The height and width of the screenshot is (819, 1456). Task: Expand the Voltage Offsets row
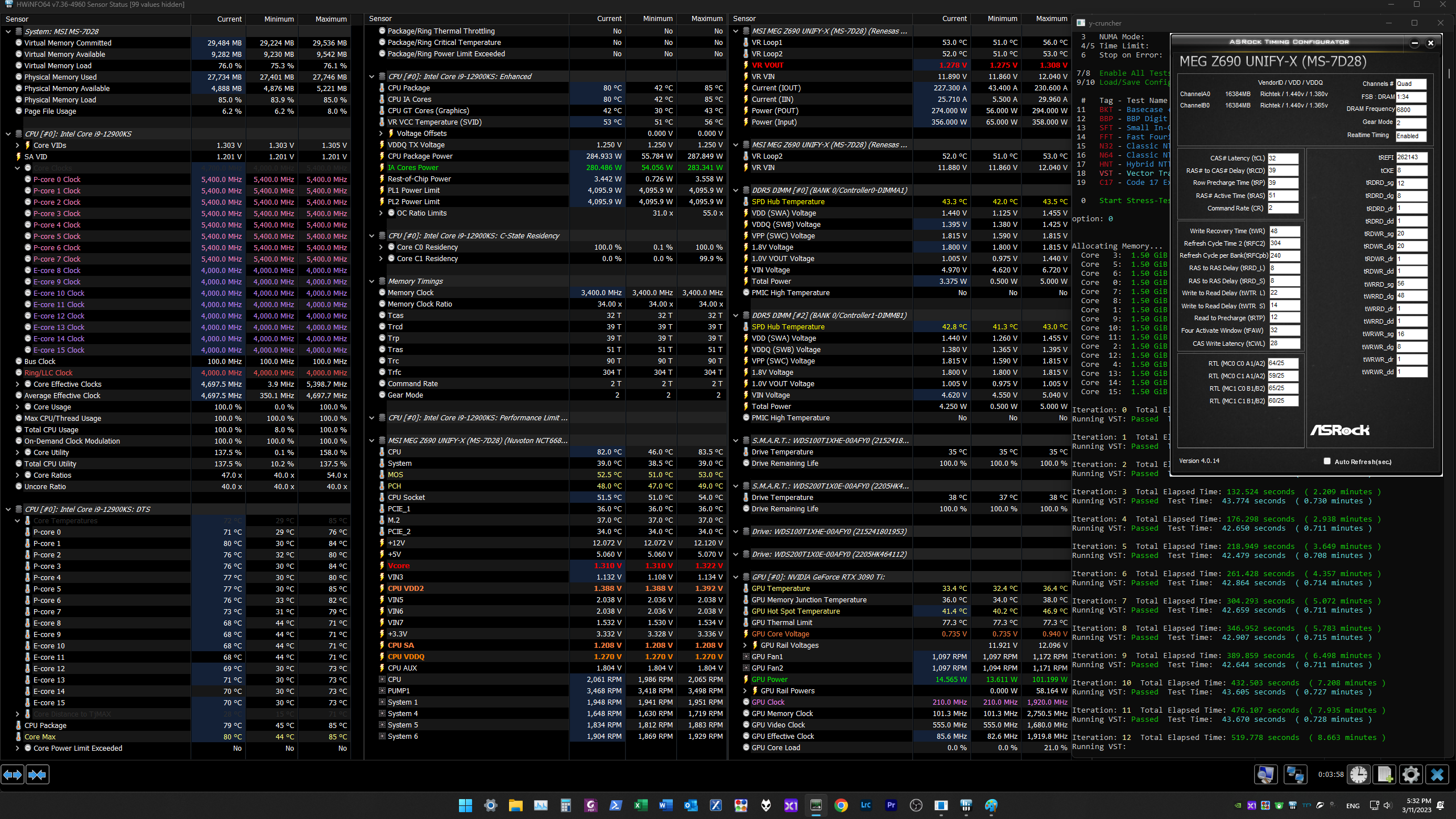tap(380, 134)
